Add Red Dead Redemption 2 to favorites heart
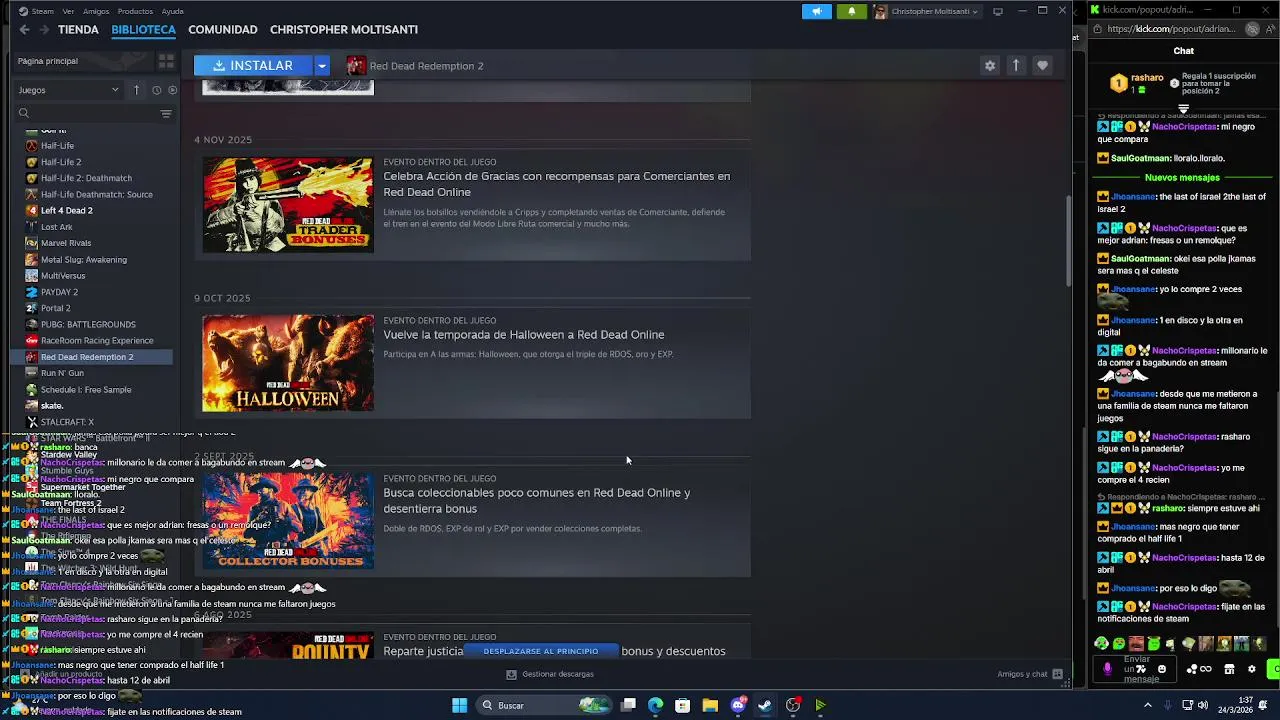 pos(1042,65)
